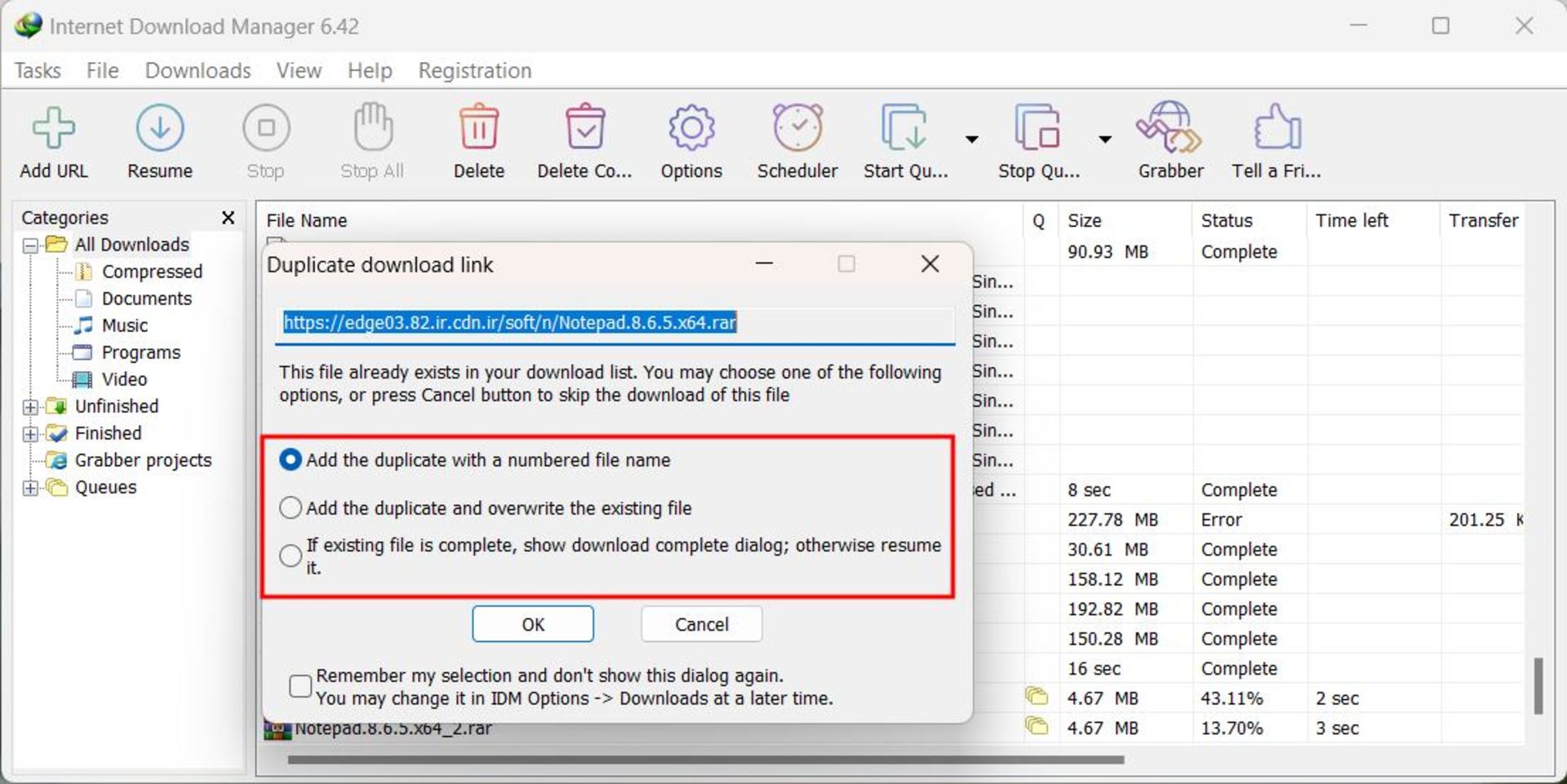Open the Scheduler clock icon
This screenshot has width=1567, height=784.
[x=797, y=127]
